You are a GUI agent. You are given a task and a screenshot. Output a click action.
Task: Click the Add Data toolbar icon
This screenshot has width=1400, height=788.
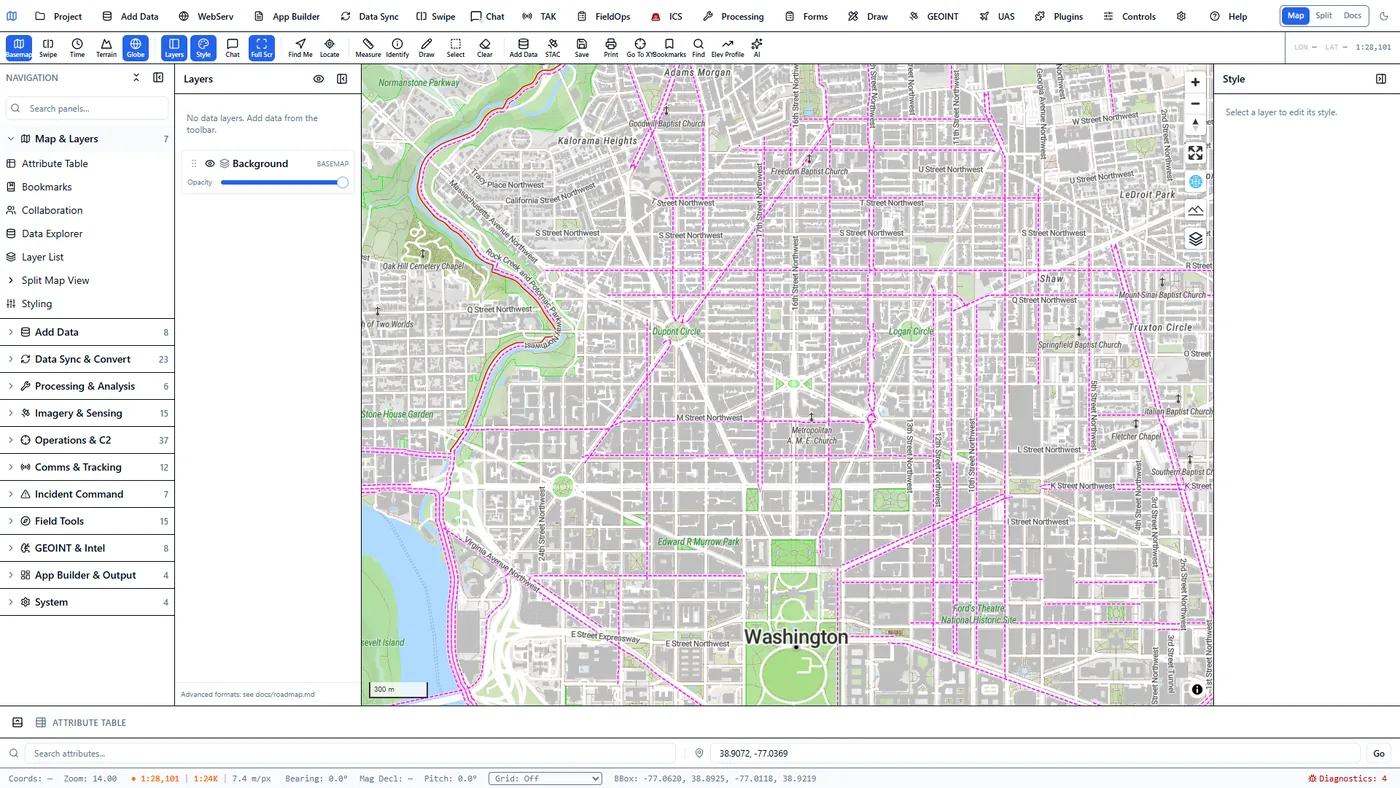pyautogui.click(x=523, y=48)
